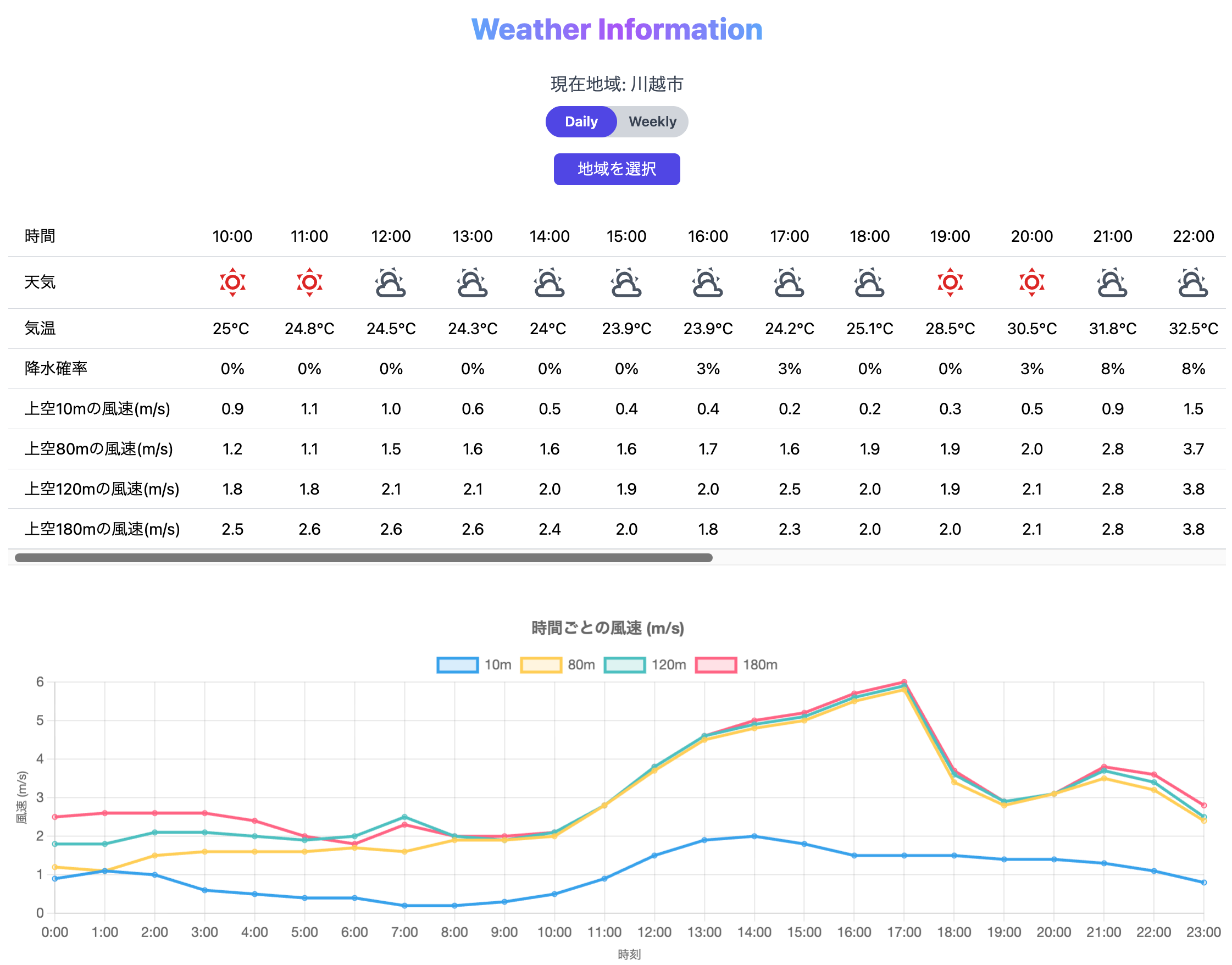Image resolution: width=1232 pixels, height=965 pixels.
Task: Click the sunny weather icon at 19:00
Action: (950, 282)
